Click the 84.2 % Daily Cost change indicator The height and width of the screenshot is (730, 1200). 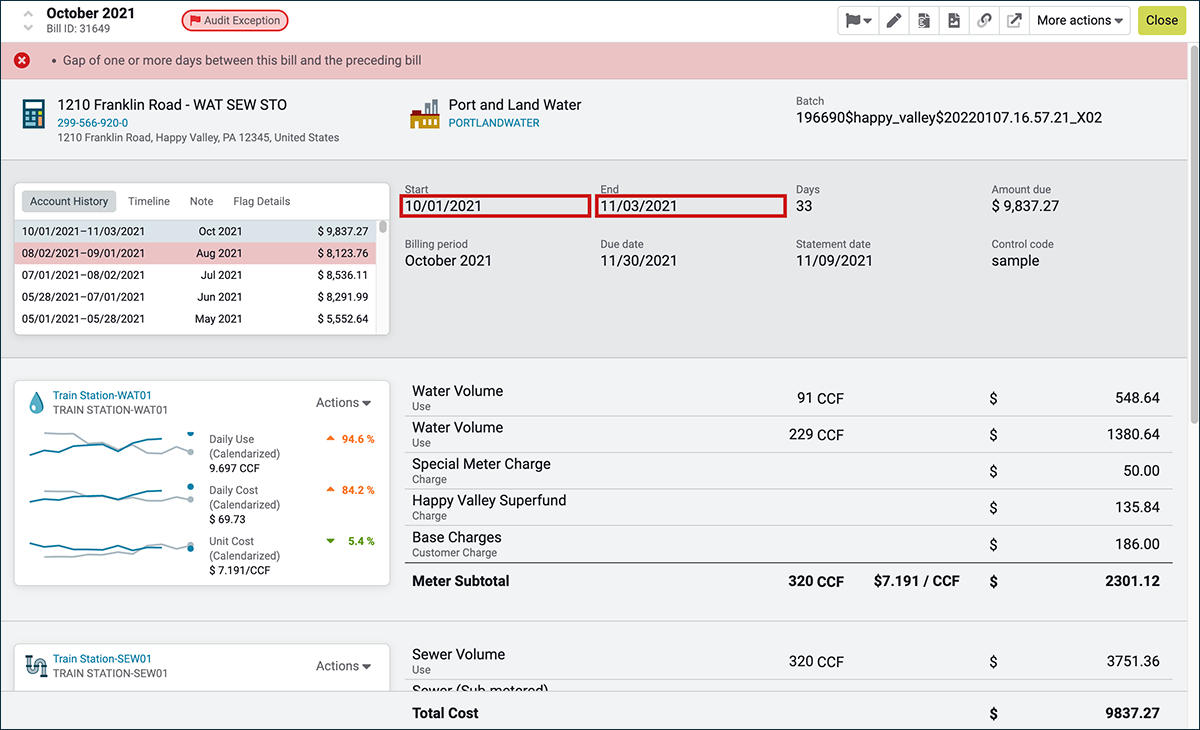[x=350, y=490]
